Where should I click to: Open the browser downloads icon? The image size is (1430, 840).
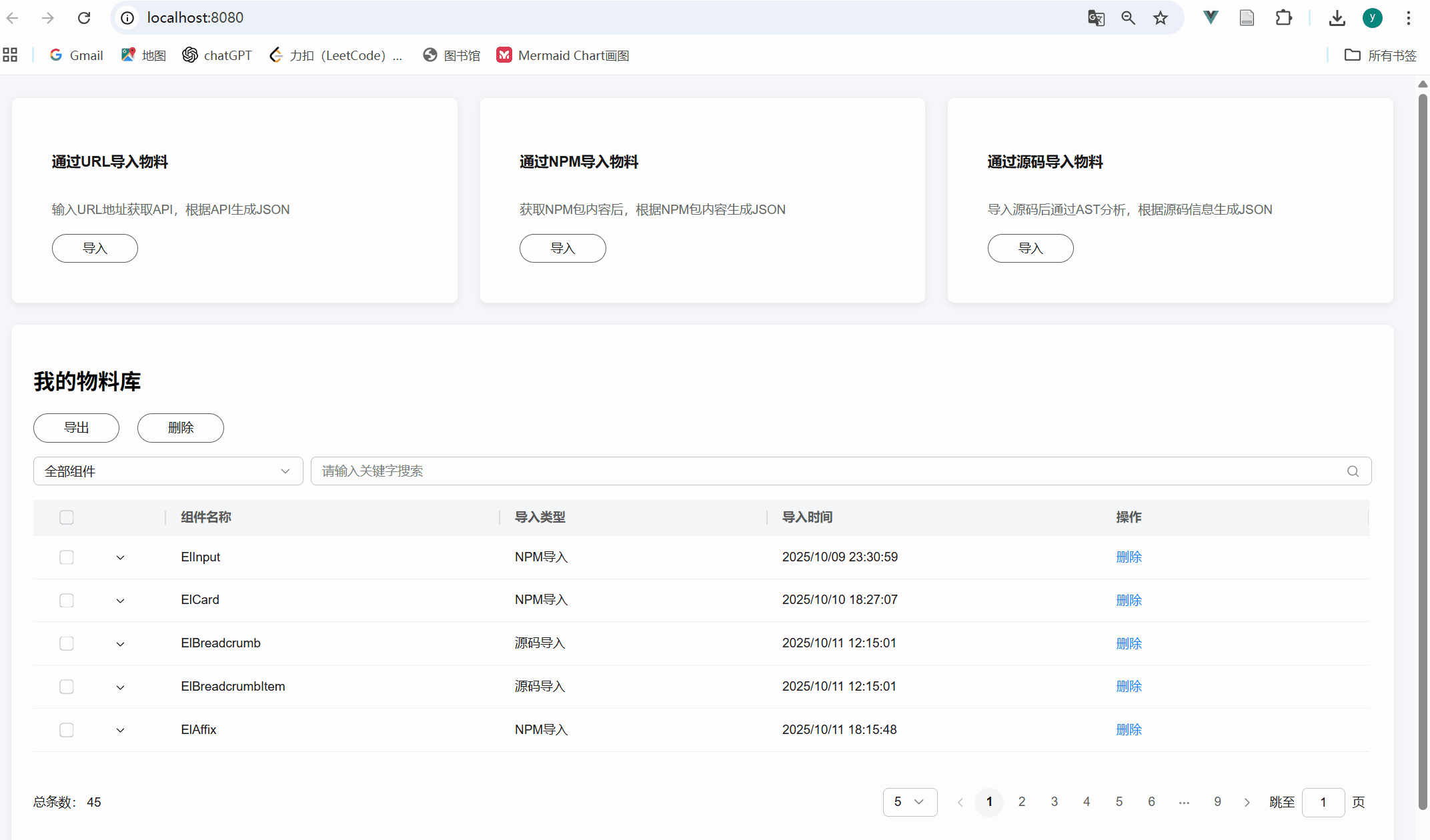click(1337, 18)
